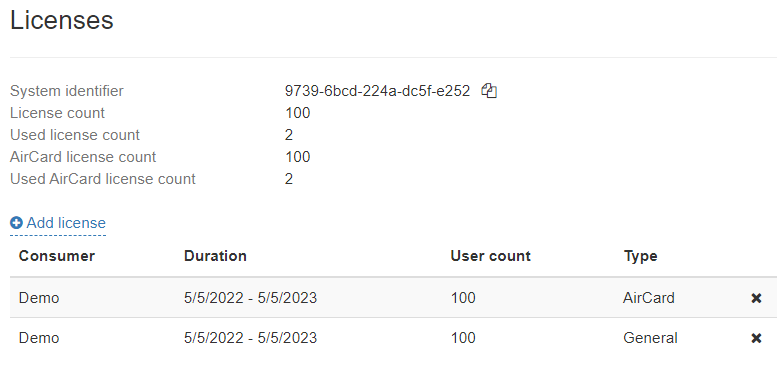The image size is (780, 369).
Task: Click the Licenses page heading
Action: pyautogui.click(x=62, y=20)
